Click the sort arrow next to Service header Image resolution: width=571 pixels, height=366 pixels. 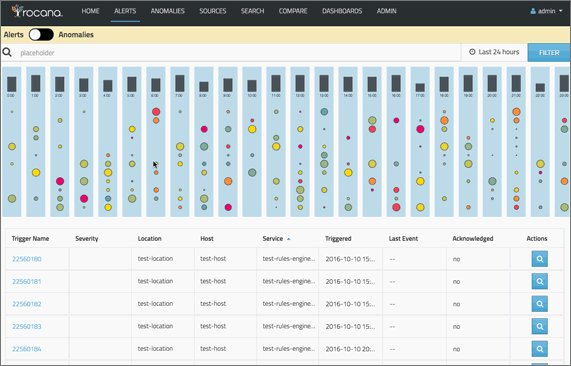pos(289,239)
